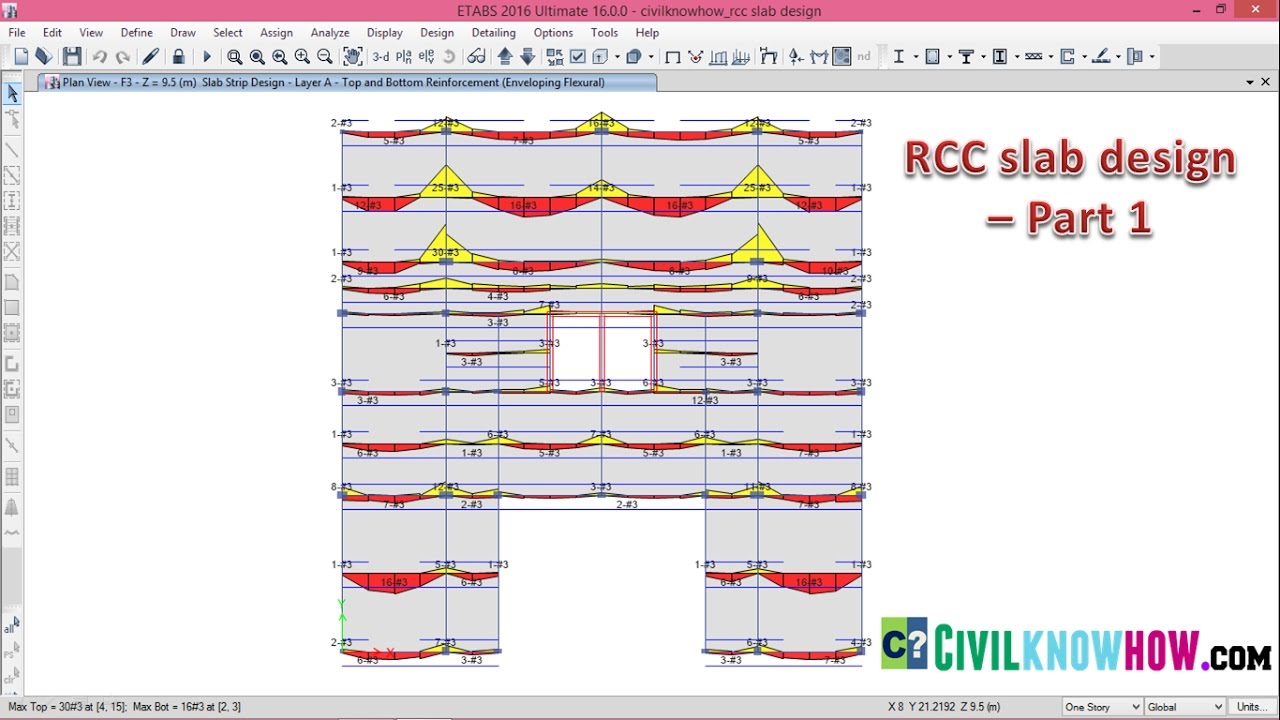Viewport: 1280px width, 720px height.
Task: Zoom in one step
Action: pyautogui.click(x=302, y=57)
